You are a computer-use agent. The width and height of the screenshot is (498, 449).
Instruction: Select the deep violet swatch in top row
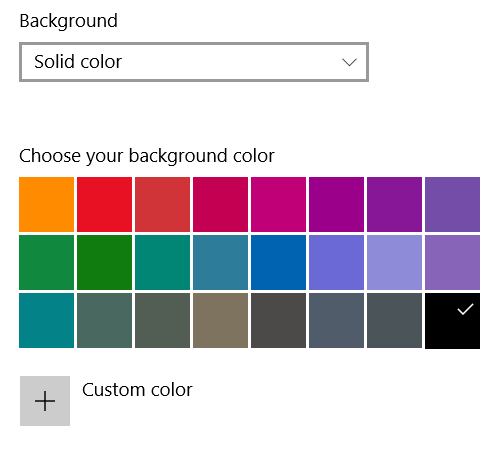coord(394,204)
